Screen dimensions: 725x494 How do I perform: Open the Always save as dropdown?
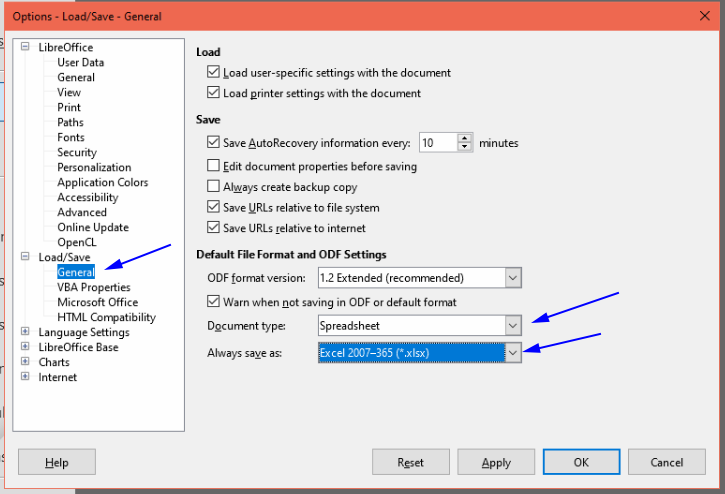tap(513, 353)
